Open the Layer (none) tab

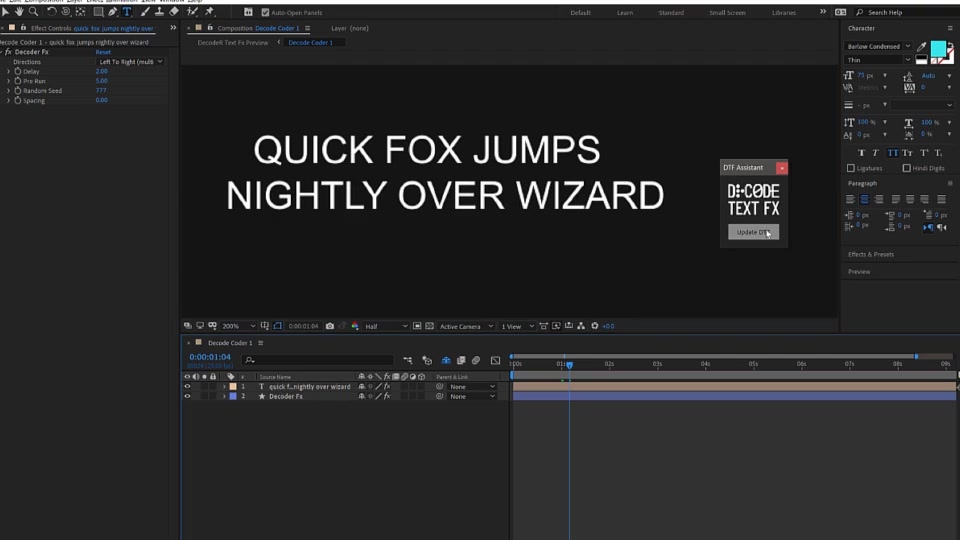350,28
